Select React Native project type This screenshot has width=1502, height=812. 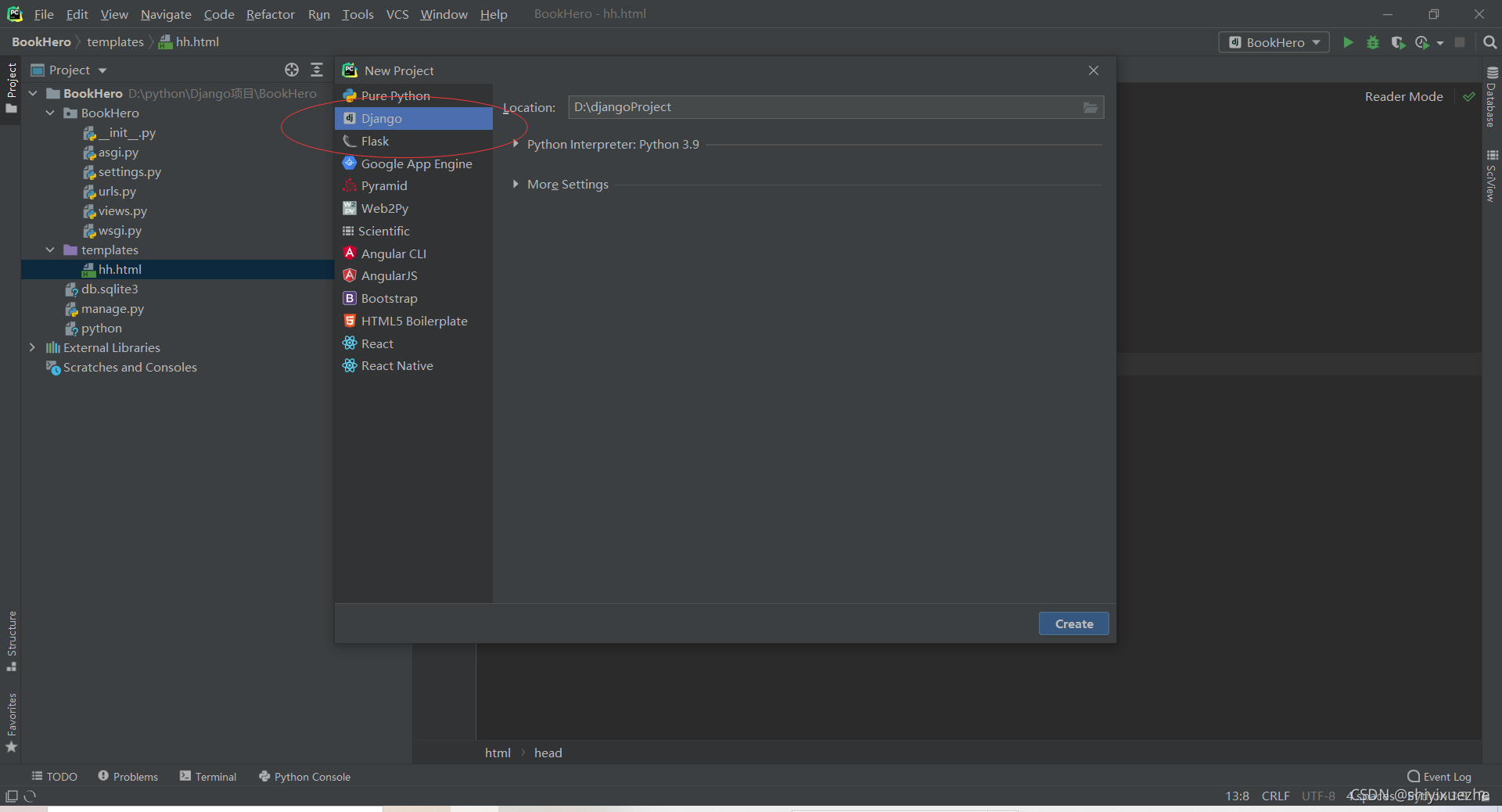point(414,365)
